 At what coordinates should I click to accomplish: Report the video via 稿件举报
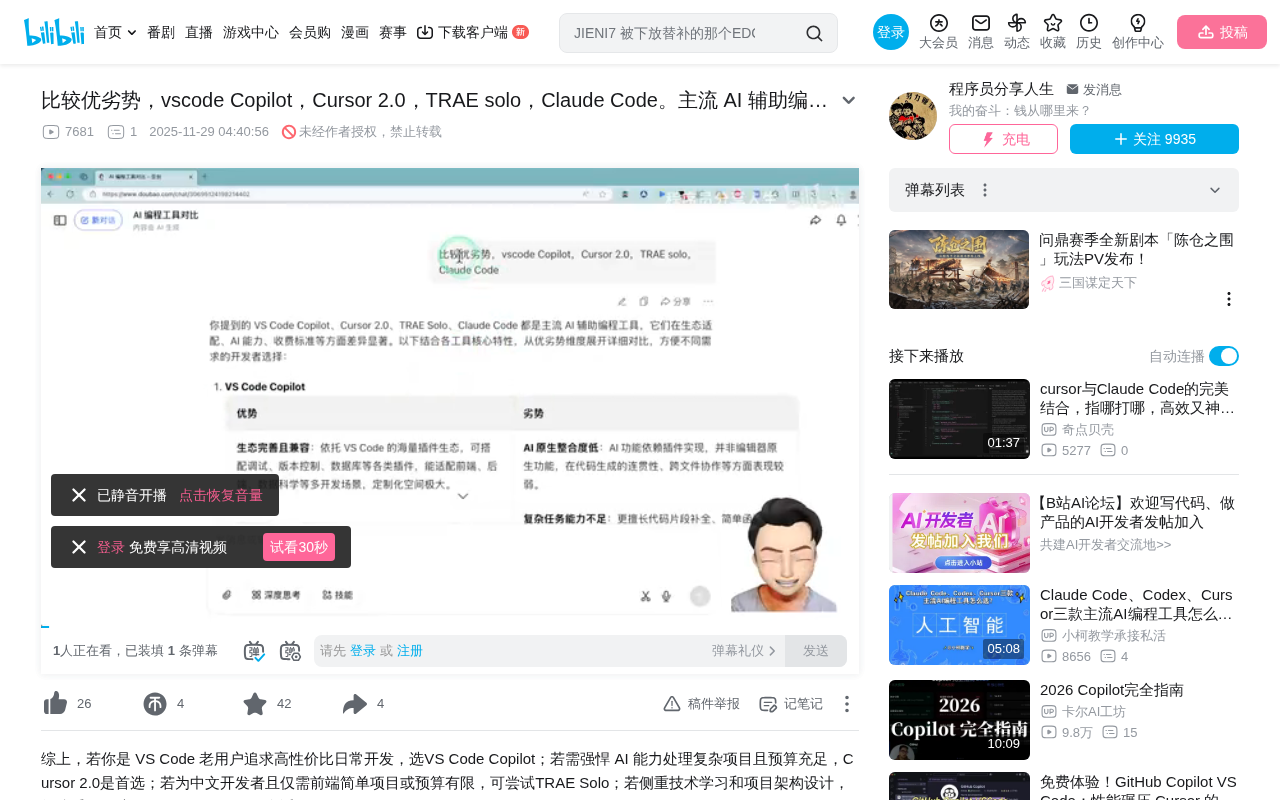[x=702, y=704]
